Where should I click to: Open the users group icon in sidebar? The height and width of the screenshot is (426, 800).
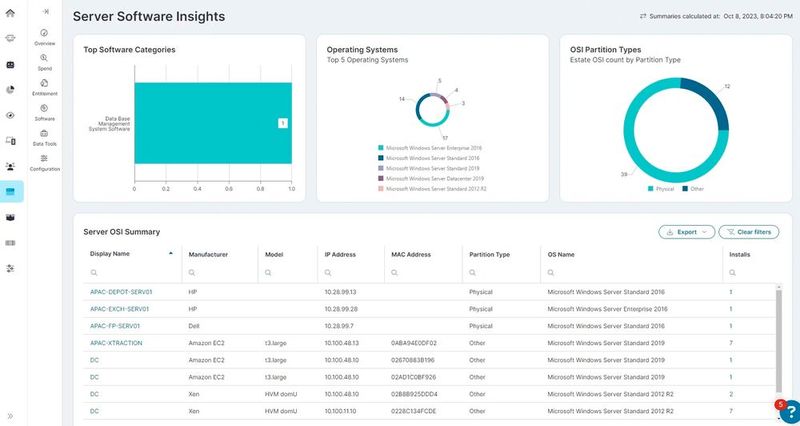(10, 166)
